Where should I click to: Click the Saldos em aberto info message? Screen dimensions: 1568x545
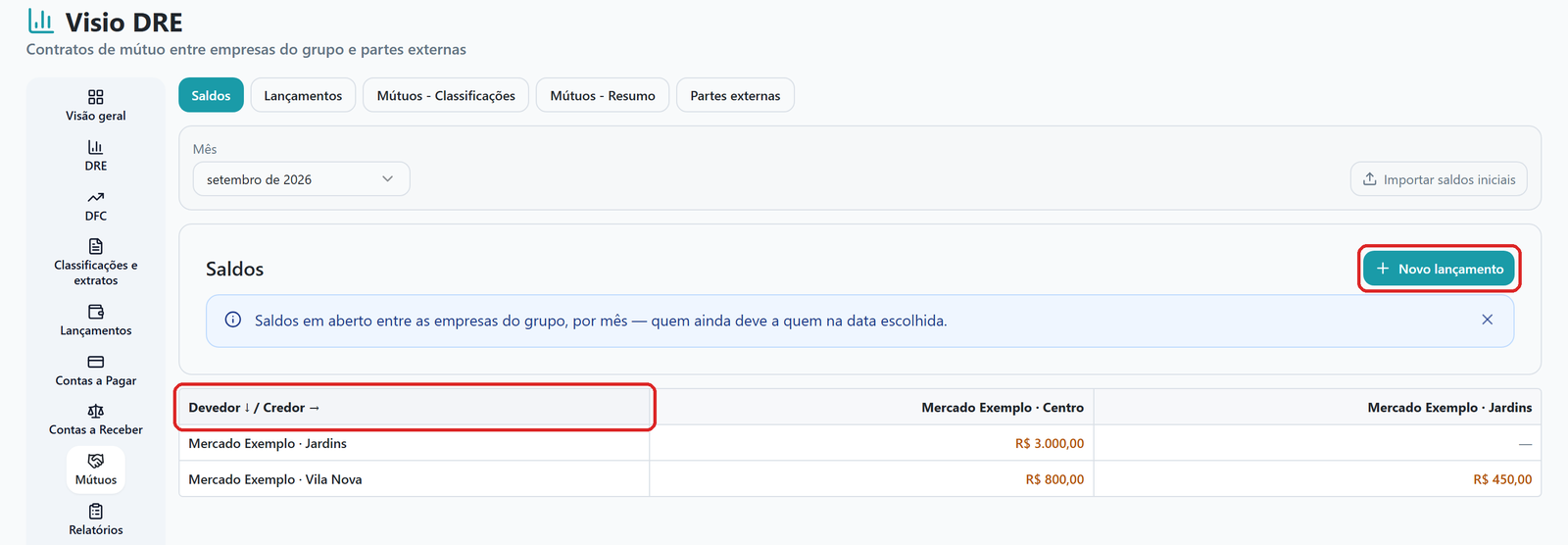[x=601, y=321]
